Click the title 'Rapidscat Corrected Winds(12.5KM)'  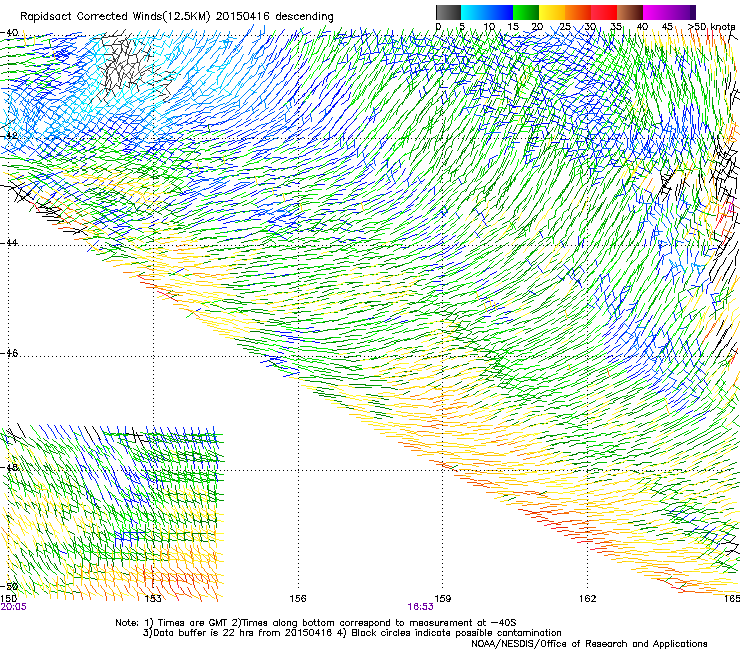115,17
